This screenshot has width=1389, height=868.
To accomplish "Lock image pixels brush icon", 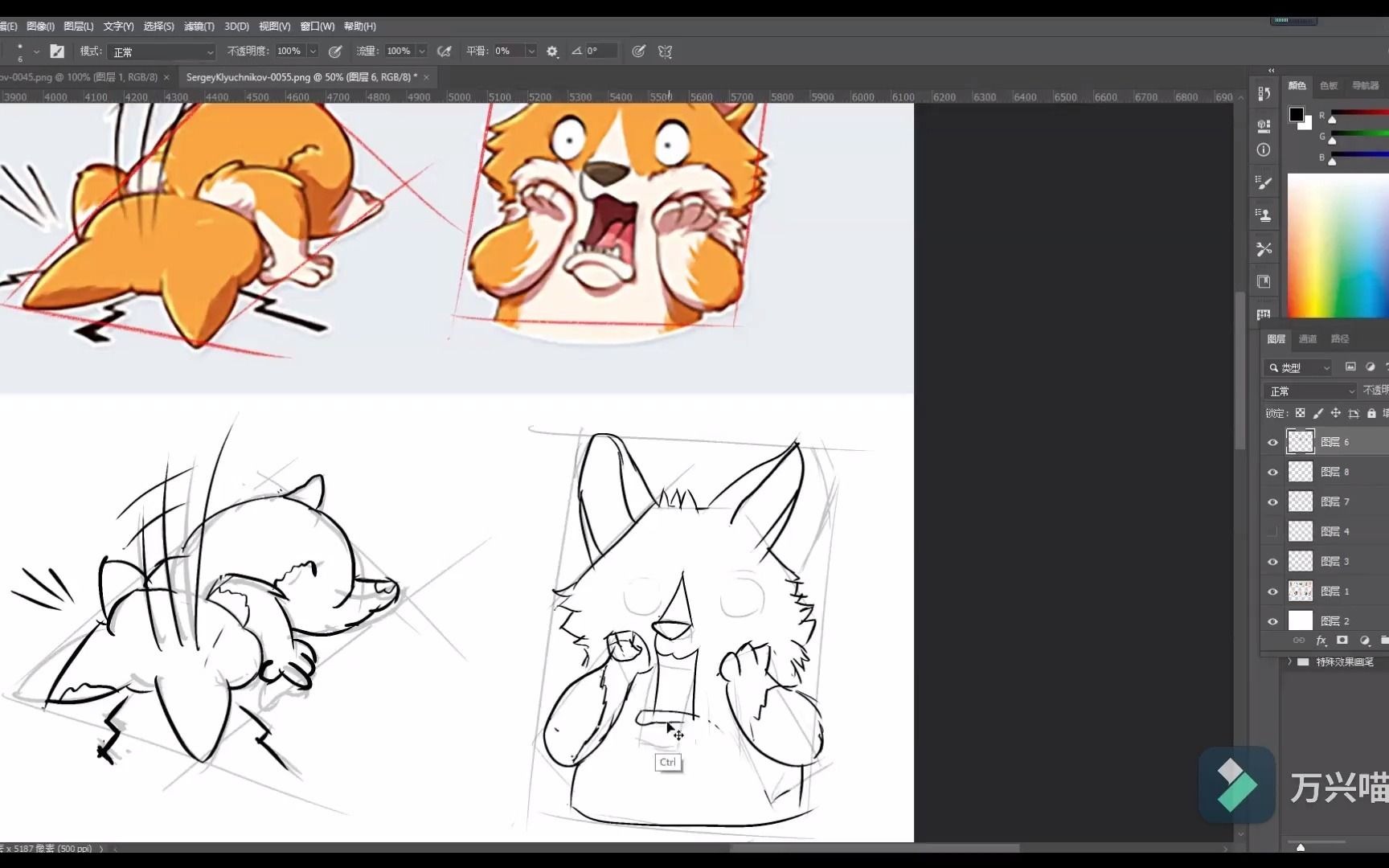I will [x=1317, y=413].
